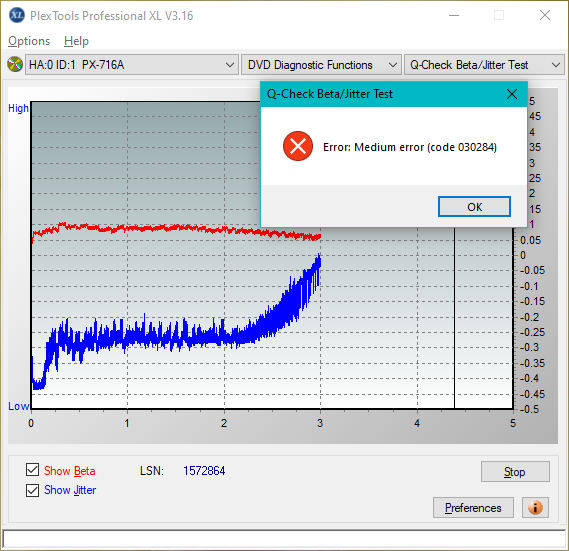Click the PlexTools XL logo icon
This screenshot has height=551, width=569.
tap(16, 15)
